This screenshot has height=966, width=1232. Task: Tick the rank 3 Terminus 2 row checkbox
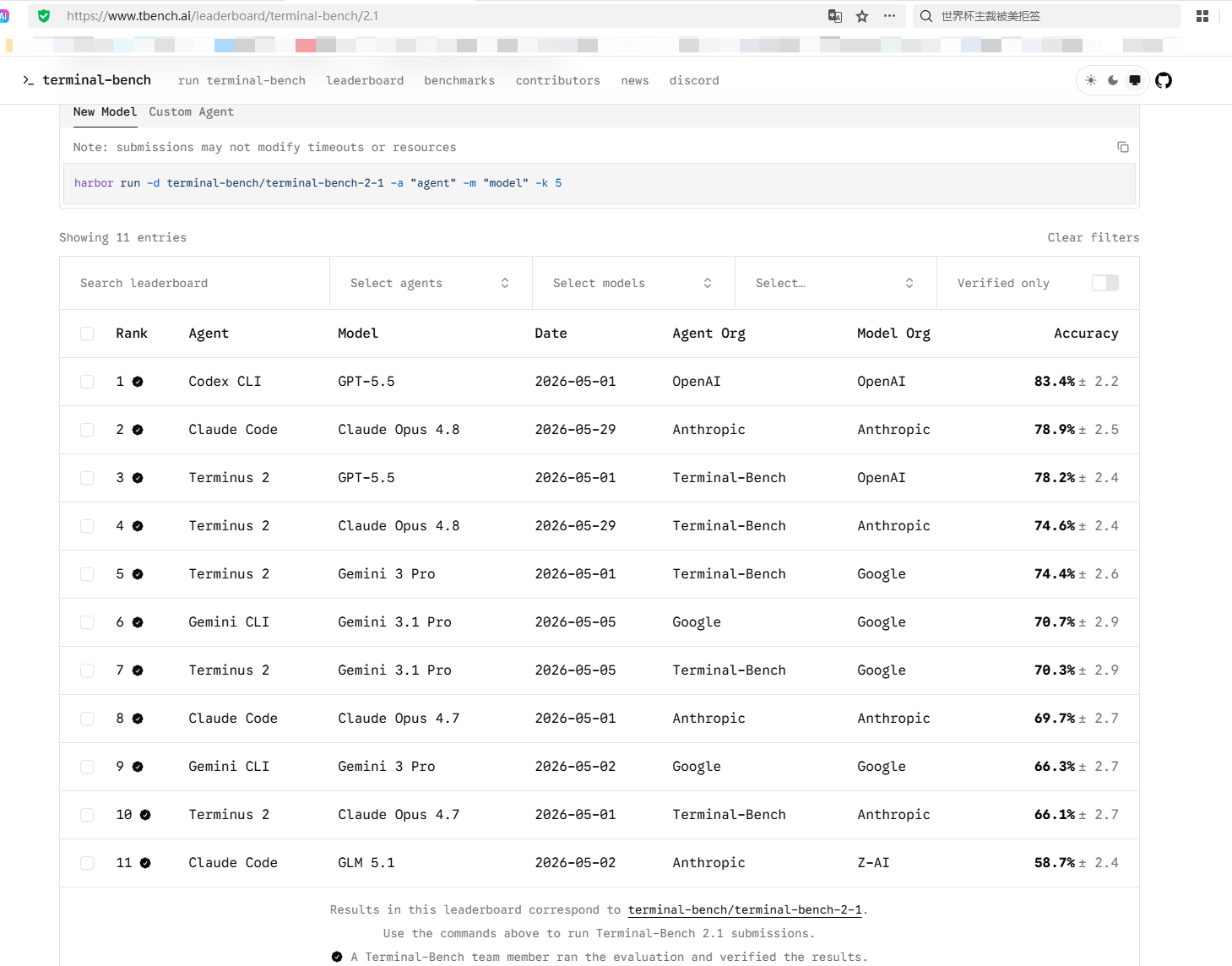click(87, 478)
